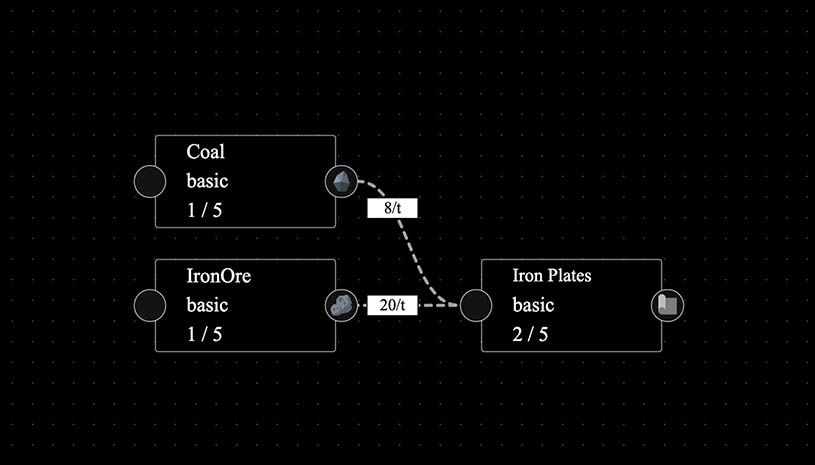Click the IronOre node's basic tier text
The width and height of the screenshot is (815, 465).
tap(207, 305)
